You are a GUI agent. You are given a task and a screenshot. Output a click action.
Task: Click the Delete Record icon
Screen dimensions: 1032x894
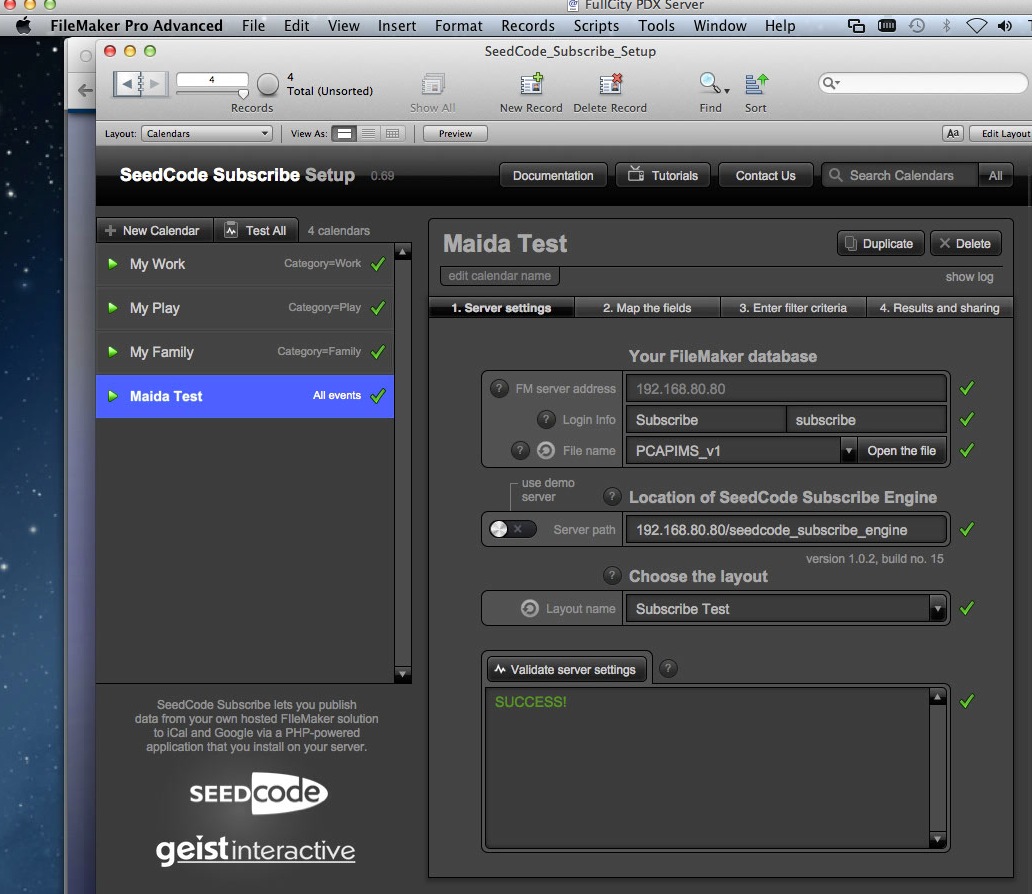point(610,84)
